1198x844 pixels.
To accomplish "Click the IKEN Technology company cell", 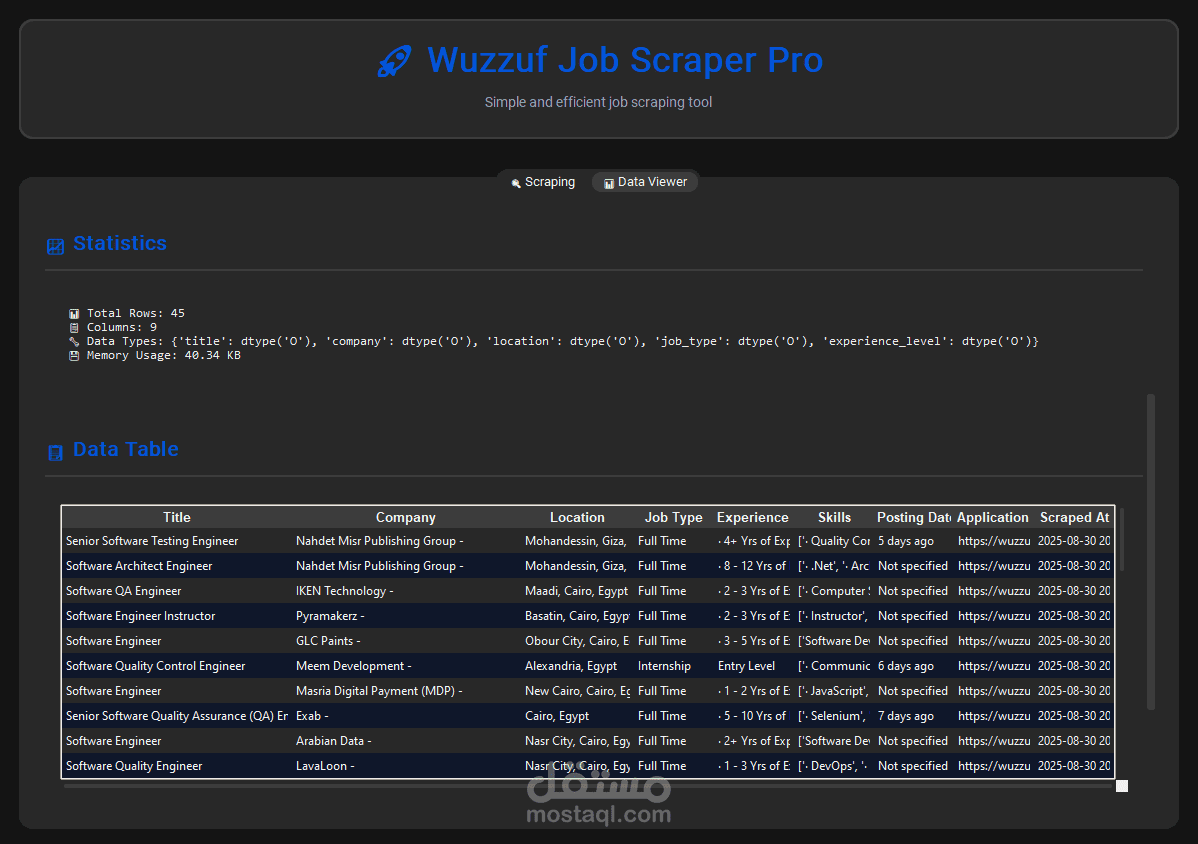I will (x=406, y=591).
